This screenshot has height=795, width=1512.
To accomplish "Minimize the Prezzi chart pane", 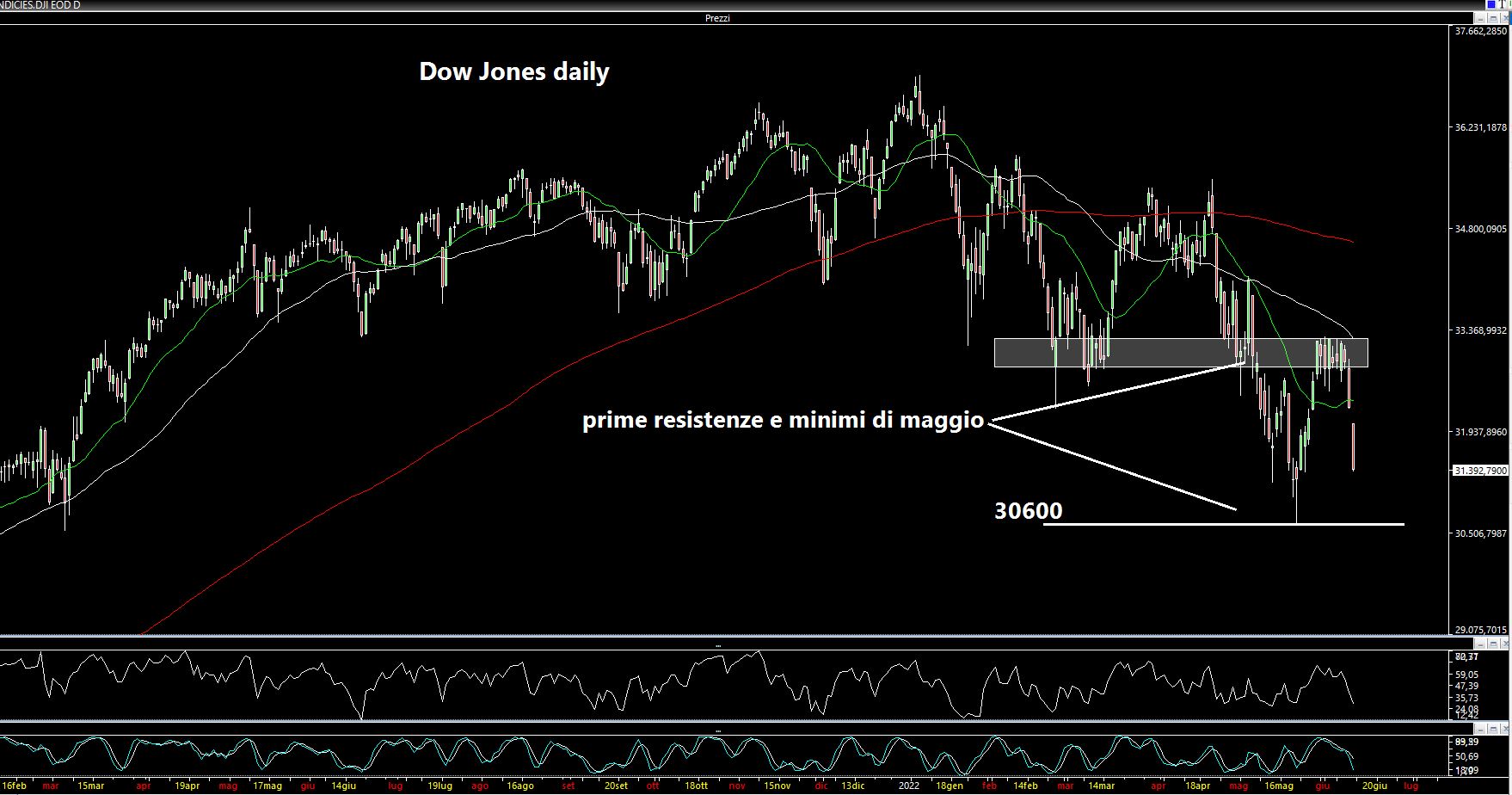I will click(1480, 18).
